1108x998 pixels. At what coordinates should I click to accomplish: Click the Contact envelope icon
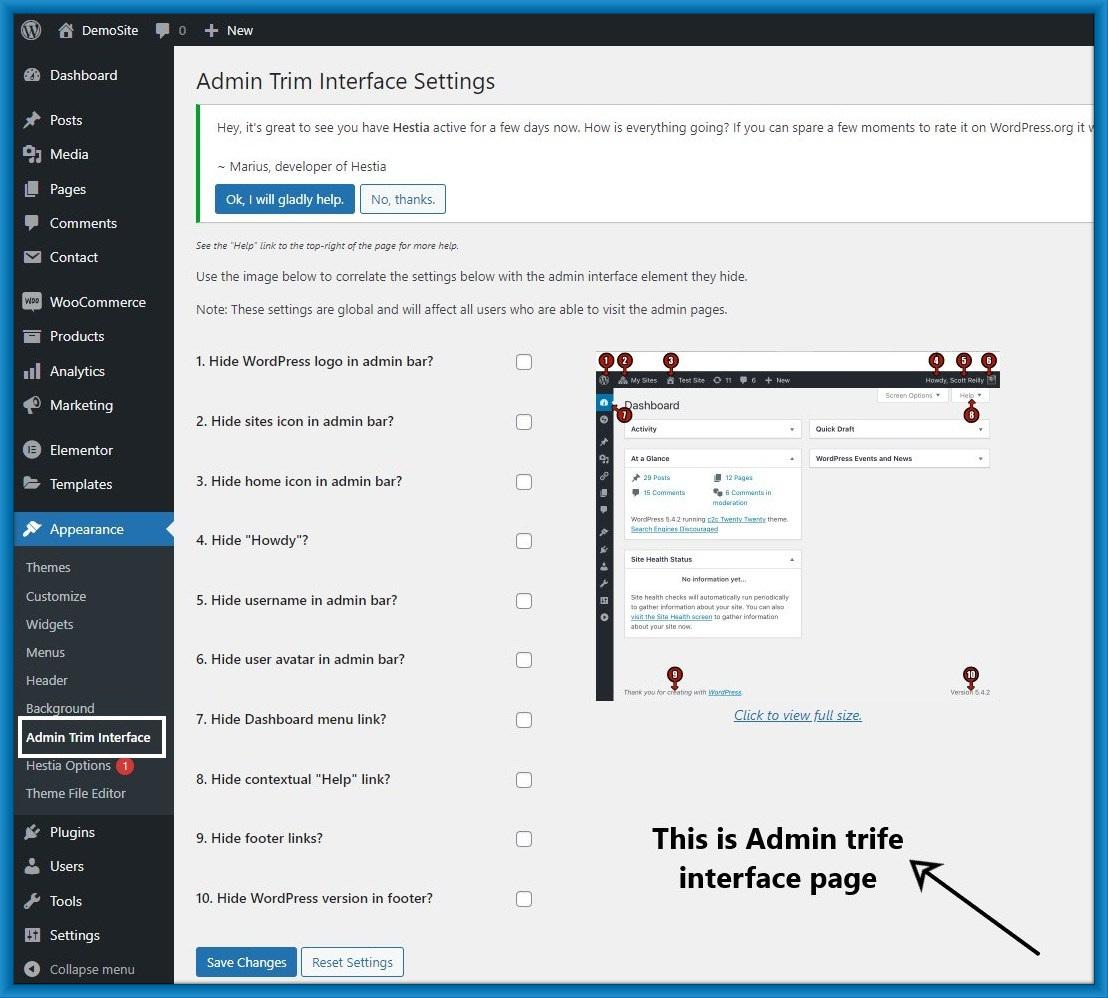click(32, 257)
